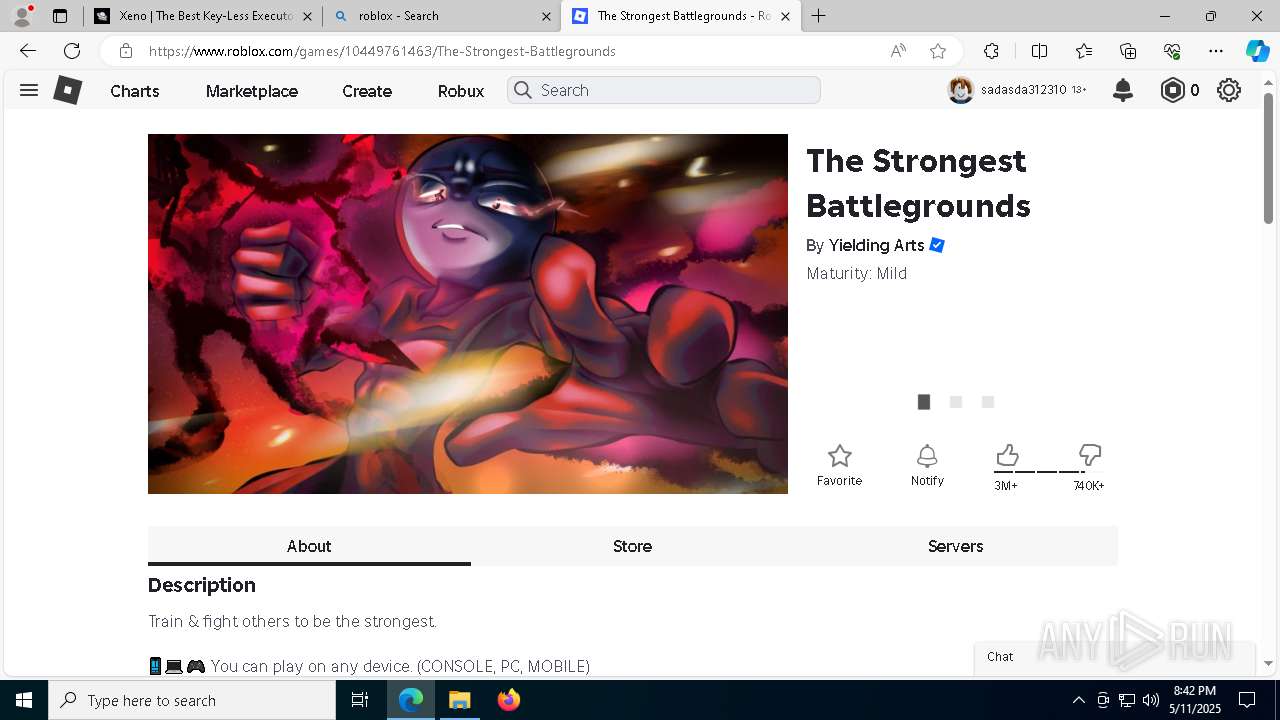
Task: Select the first carousel image dot
Action: tap(924, 402)
